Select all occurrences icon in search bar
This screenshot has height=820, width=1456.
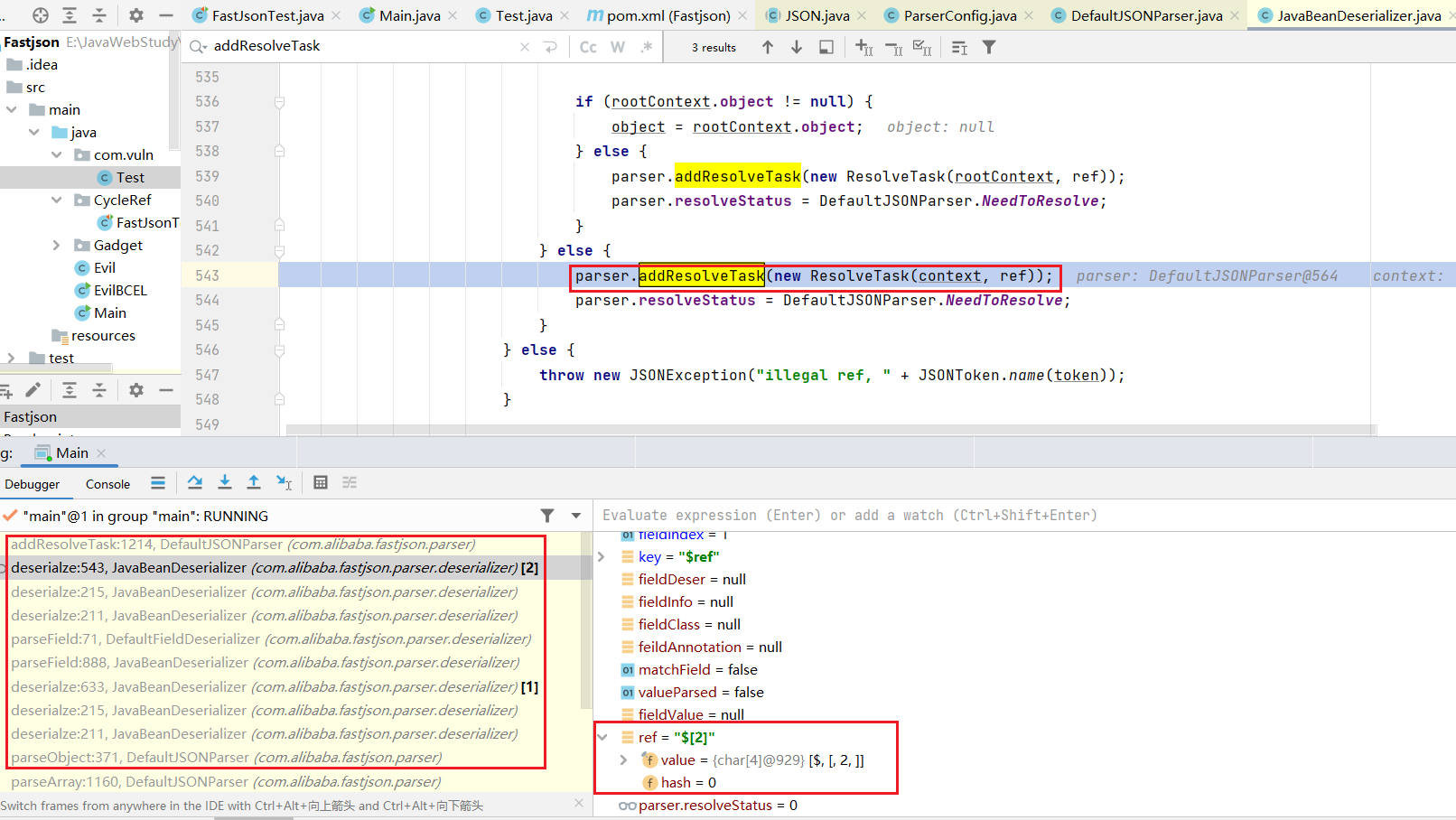(922, 47)
